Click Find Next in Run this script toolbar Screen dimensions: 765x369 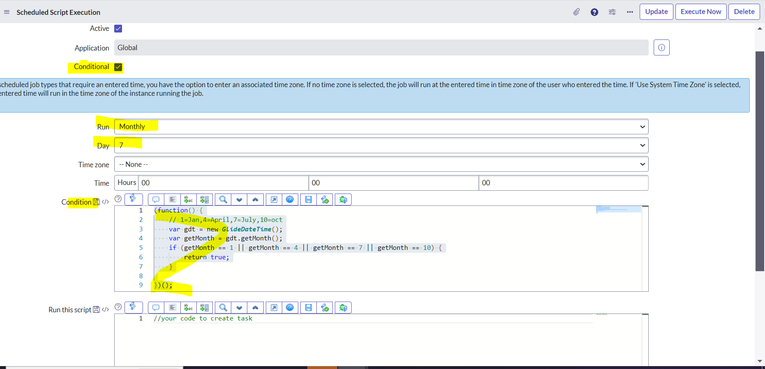click(239, 308)
